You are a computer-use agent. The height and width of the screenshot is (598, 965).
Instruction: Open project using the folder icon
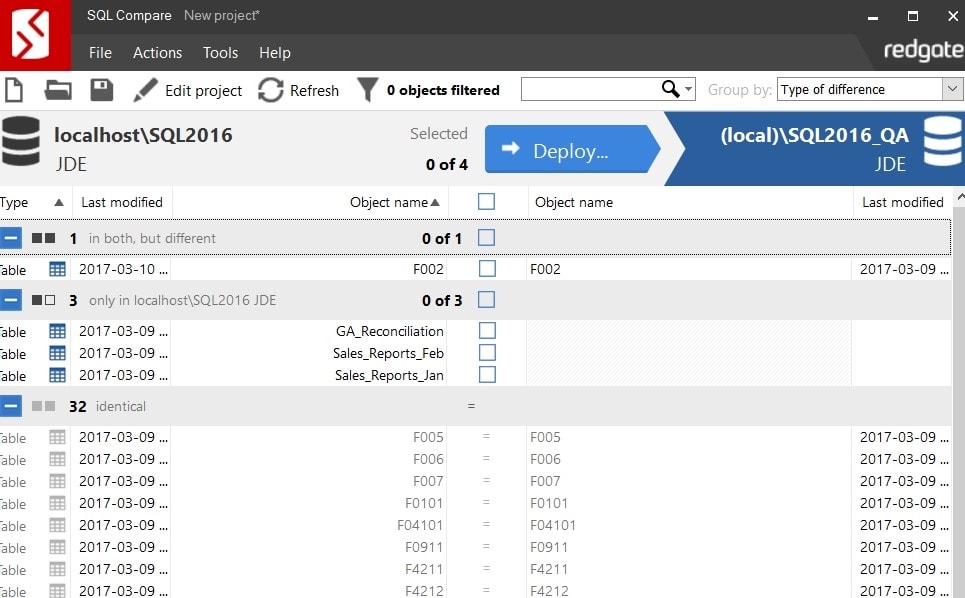coord(58,90)
